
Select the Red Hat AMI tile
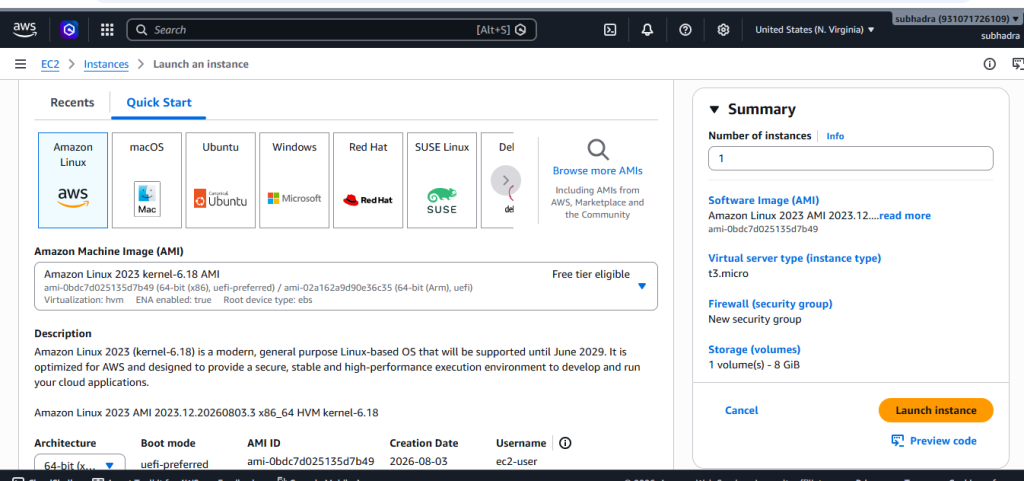point(368,181)
